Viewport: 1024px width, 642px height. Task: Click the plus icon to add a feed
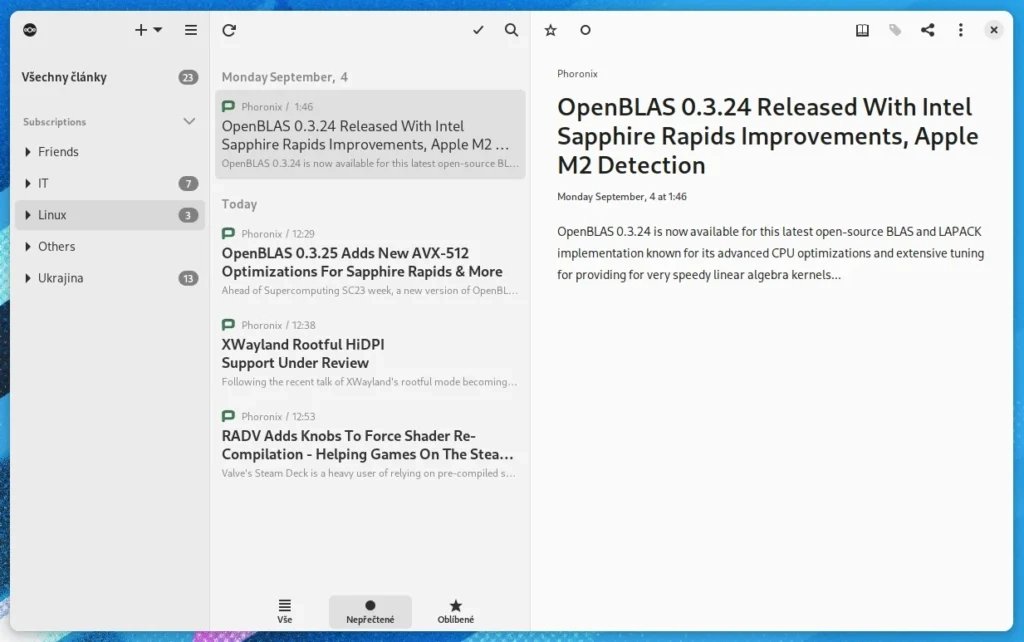pos(140,30)
